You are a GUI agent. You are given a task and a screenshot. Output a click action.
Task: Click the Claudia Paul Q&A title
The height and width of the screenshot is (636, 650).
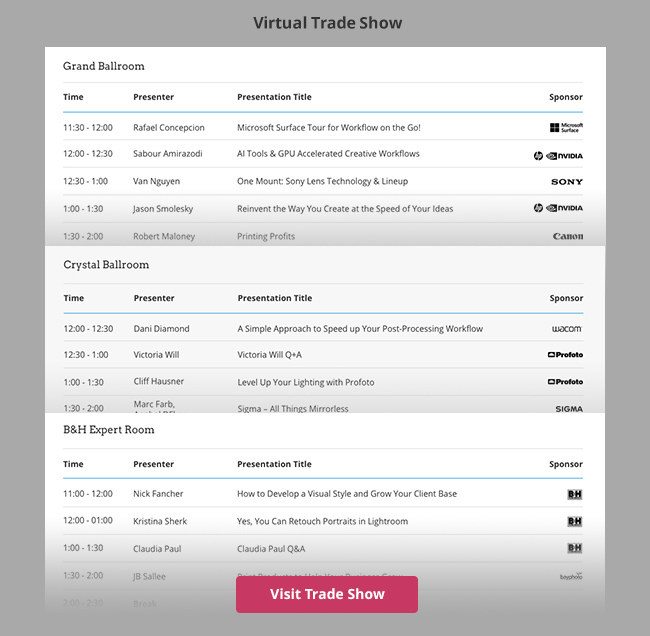(x=271, y=549)
